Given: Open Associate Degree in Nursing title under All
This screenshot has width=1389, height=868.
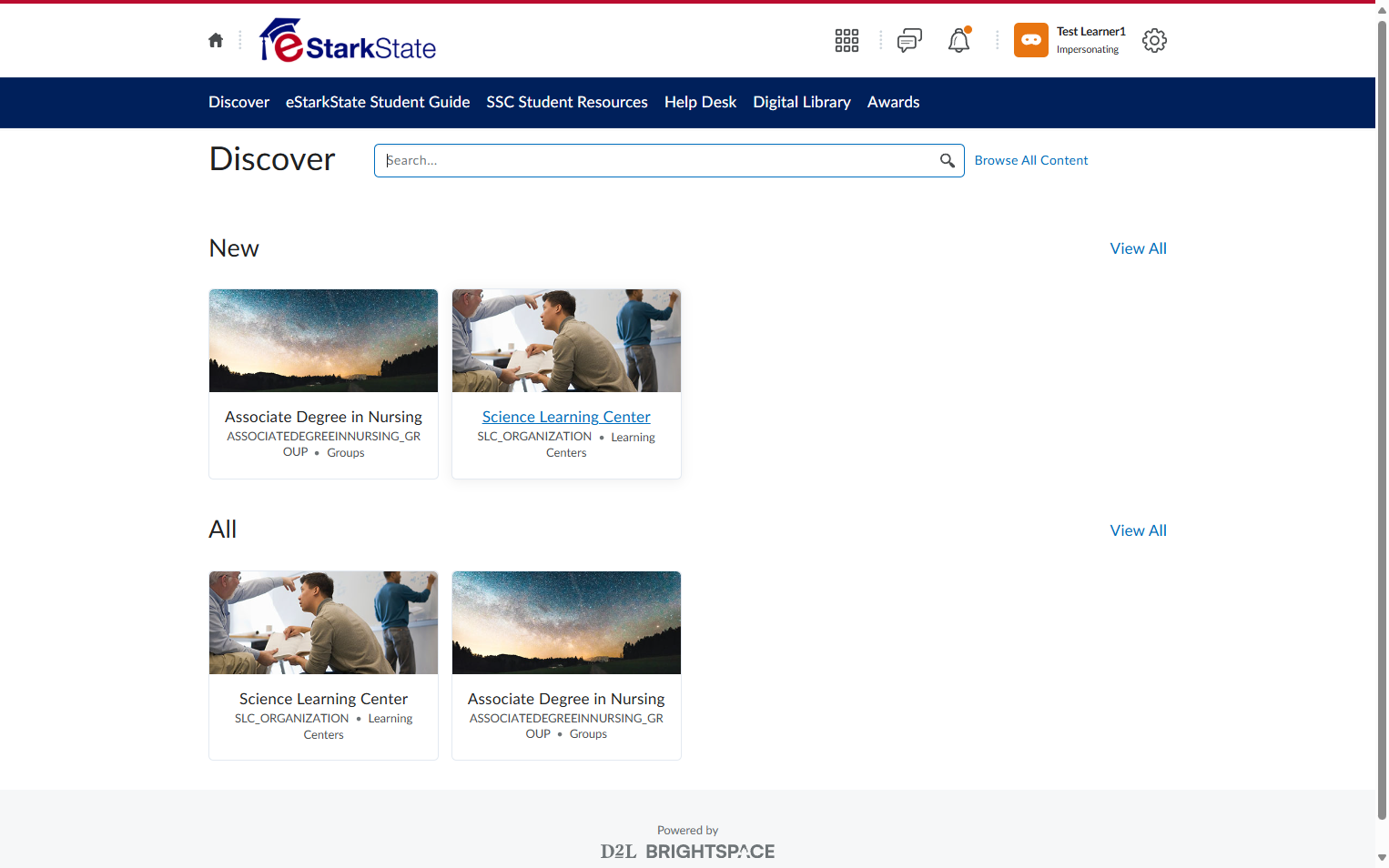Looking at the screenshot, I should point(566,699).
